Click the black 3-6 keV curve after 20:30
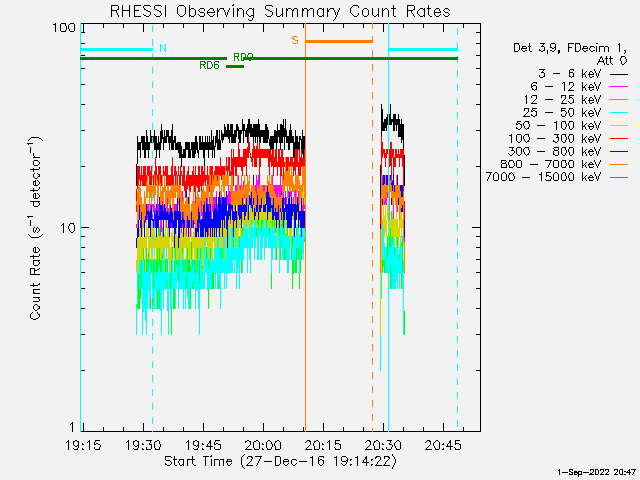 pos(394,122)
